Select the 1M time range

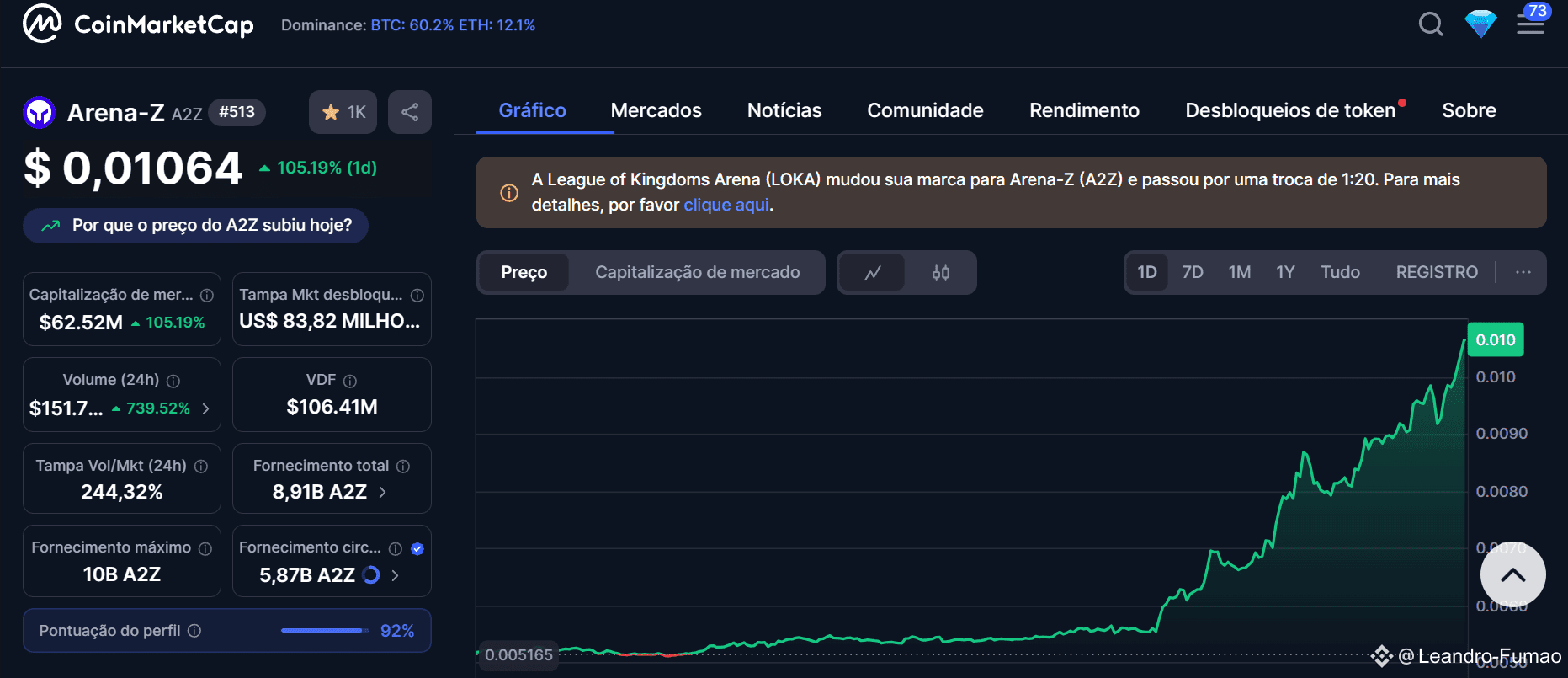[x=1240, y=272]
